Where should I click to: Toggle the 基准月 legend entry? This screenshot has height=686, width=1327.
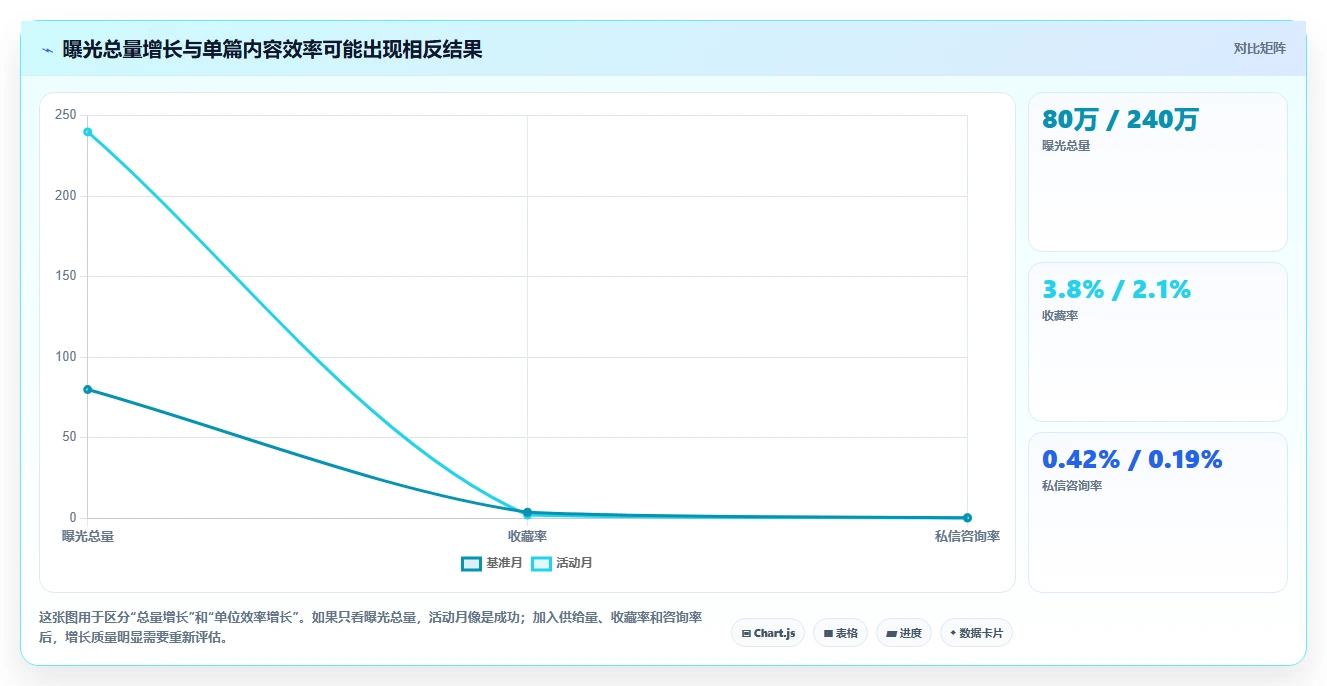(x=492, y=563)
